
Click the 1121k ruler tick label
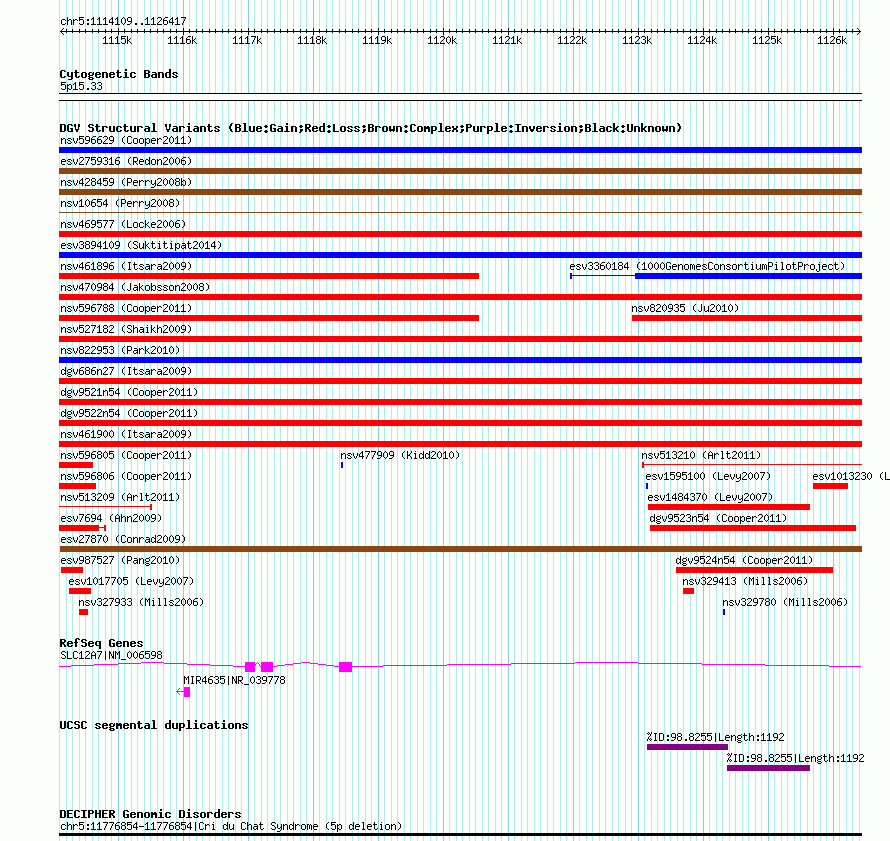click(507, 40)
